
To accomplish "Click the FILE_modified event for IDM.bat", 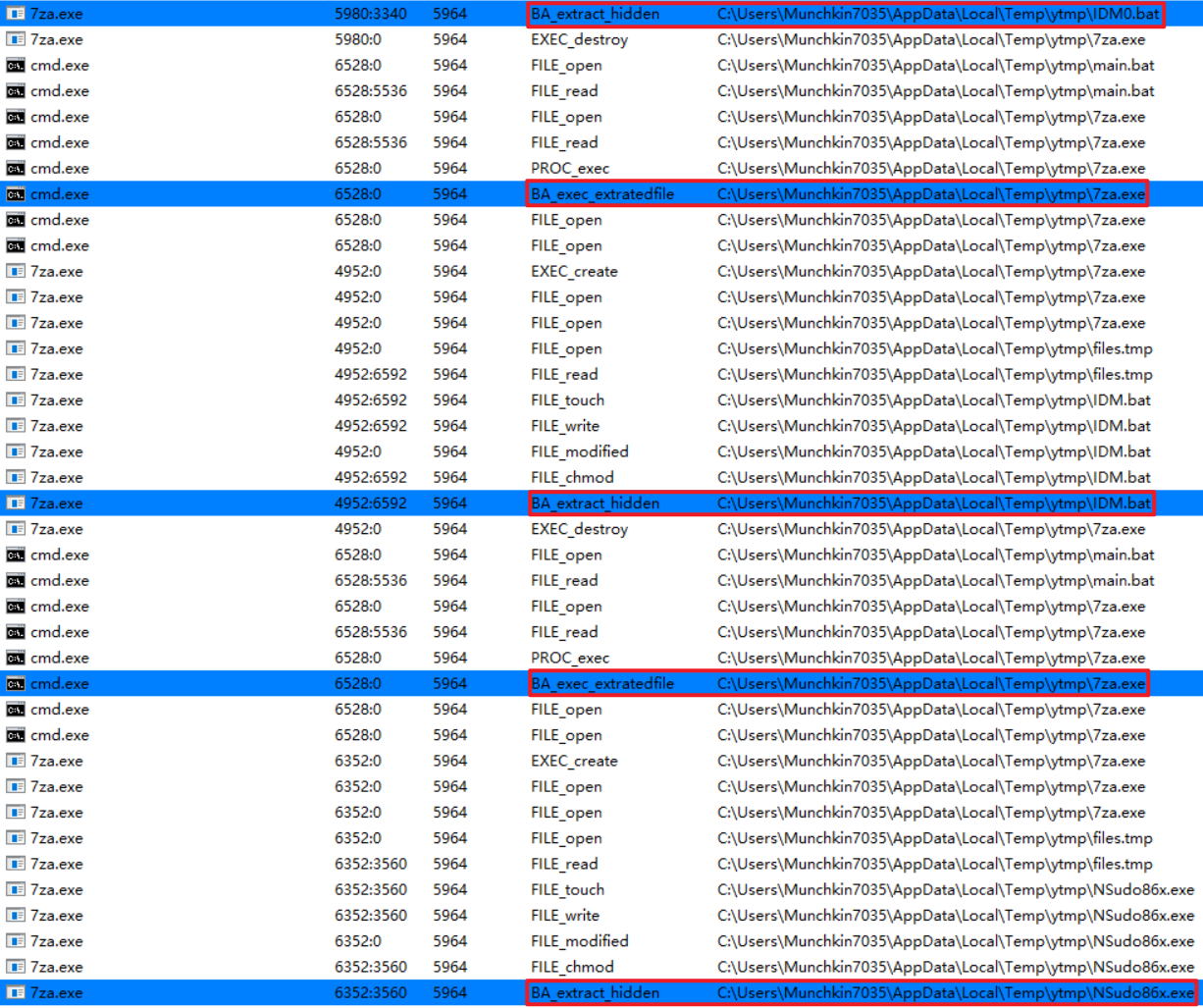I will [579, 451].
